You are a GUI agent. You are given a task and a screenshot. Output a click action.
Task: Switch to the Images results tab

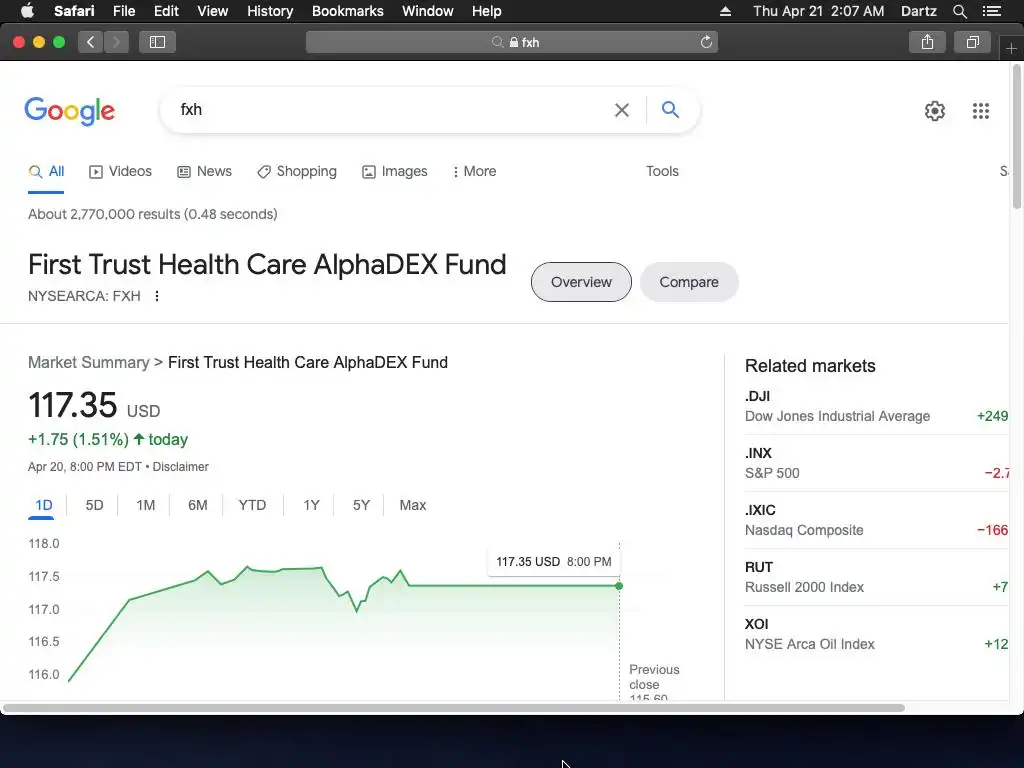point(394,171)
